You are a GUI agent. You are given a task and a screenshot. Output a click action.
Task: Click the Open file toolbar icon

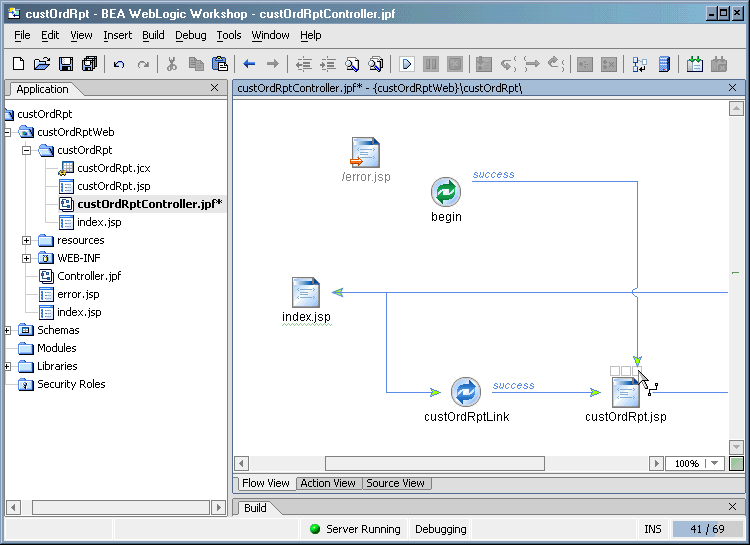point(42,64)
